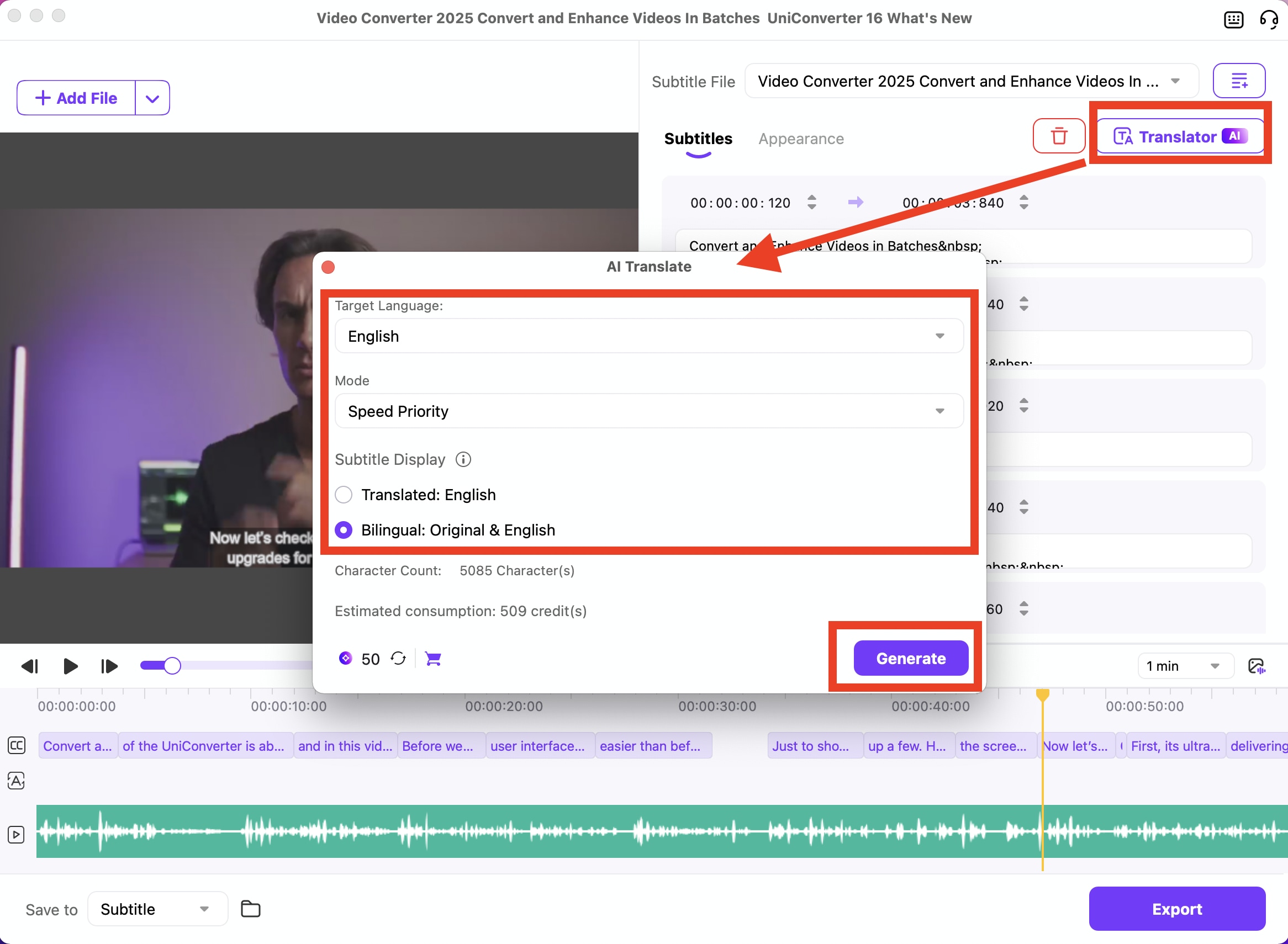Click the thumbnail waveform view icon above timeline
1288x944 pixels.
(1257, 665)
